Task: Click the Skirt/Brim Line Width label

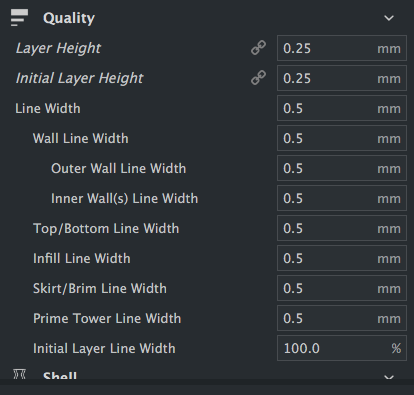Action: (100, 289)
